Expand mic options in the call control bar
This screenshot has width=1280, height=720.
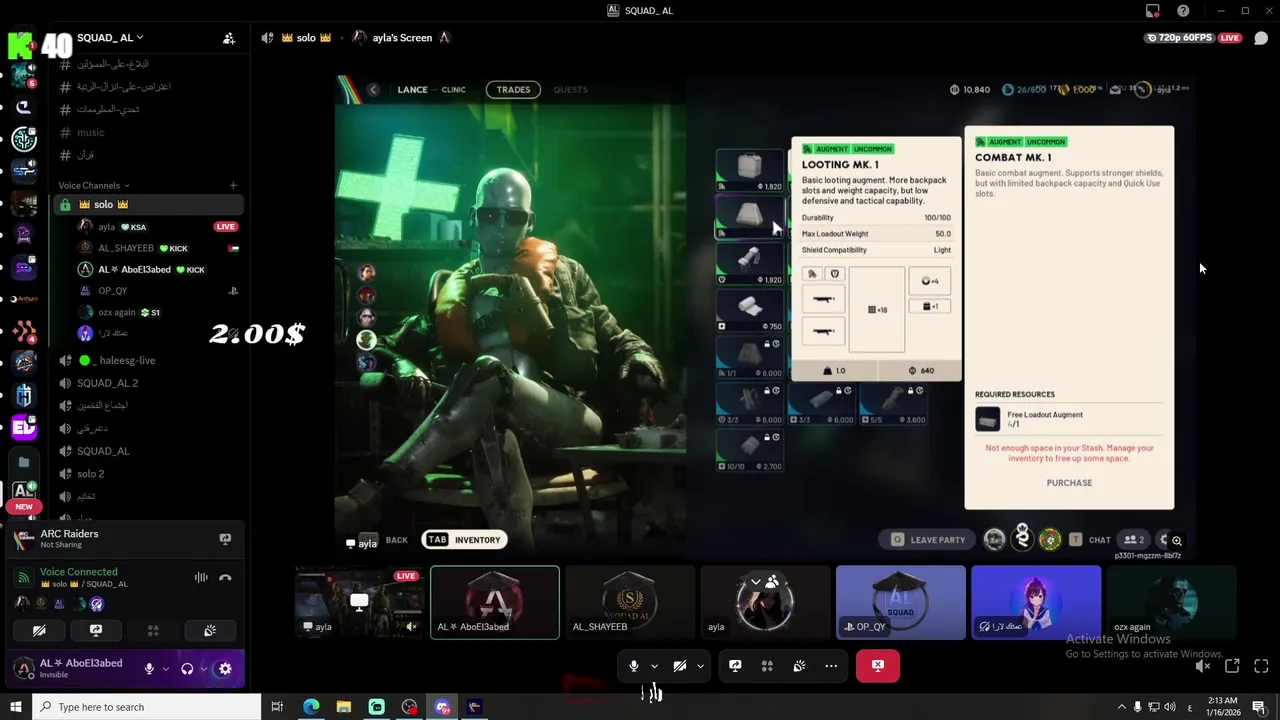click(655, 666)
